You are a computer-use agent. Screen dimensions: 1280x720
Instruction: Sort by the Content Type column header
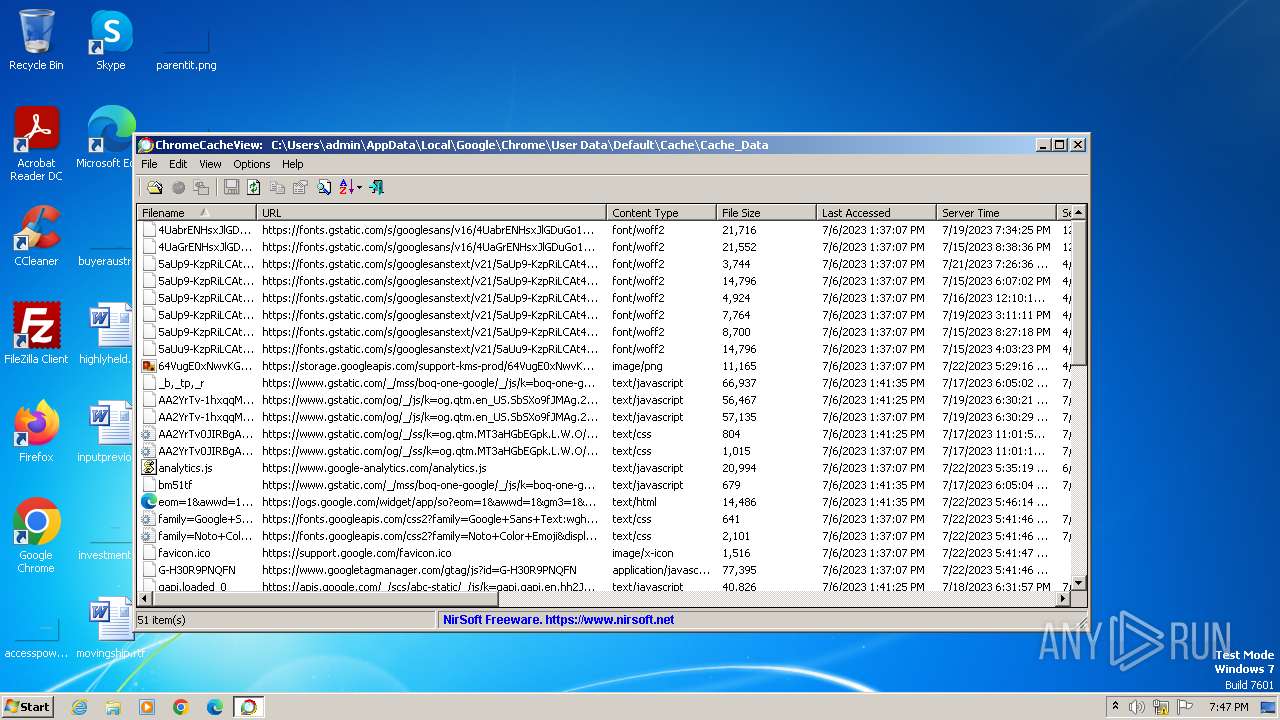(x=661, y=212)
